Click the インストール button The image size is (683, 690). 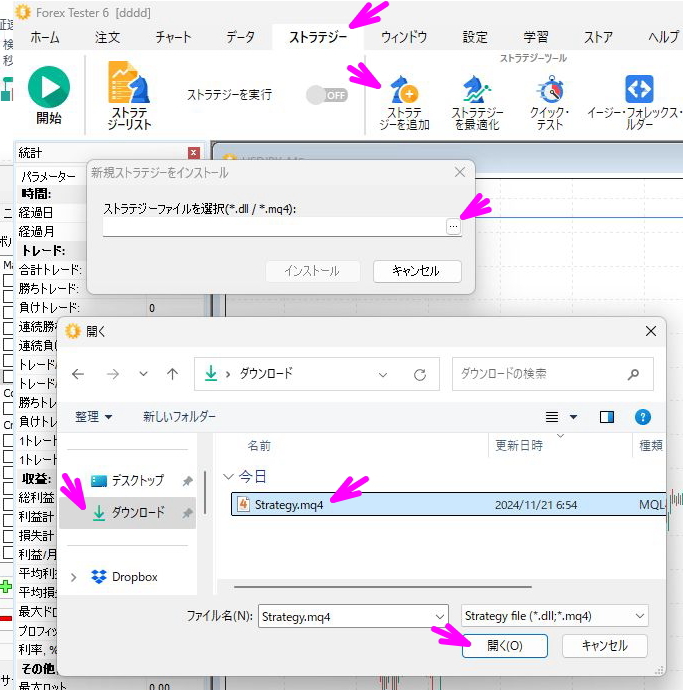[x=312, y=271]
